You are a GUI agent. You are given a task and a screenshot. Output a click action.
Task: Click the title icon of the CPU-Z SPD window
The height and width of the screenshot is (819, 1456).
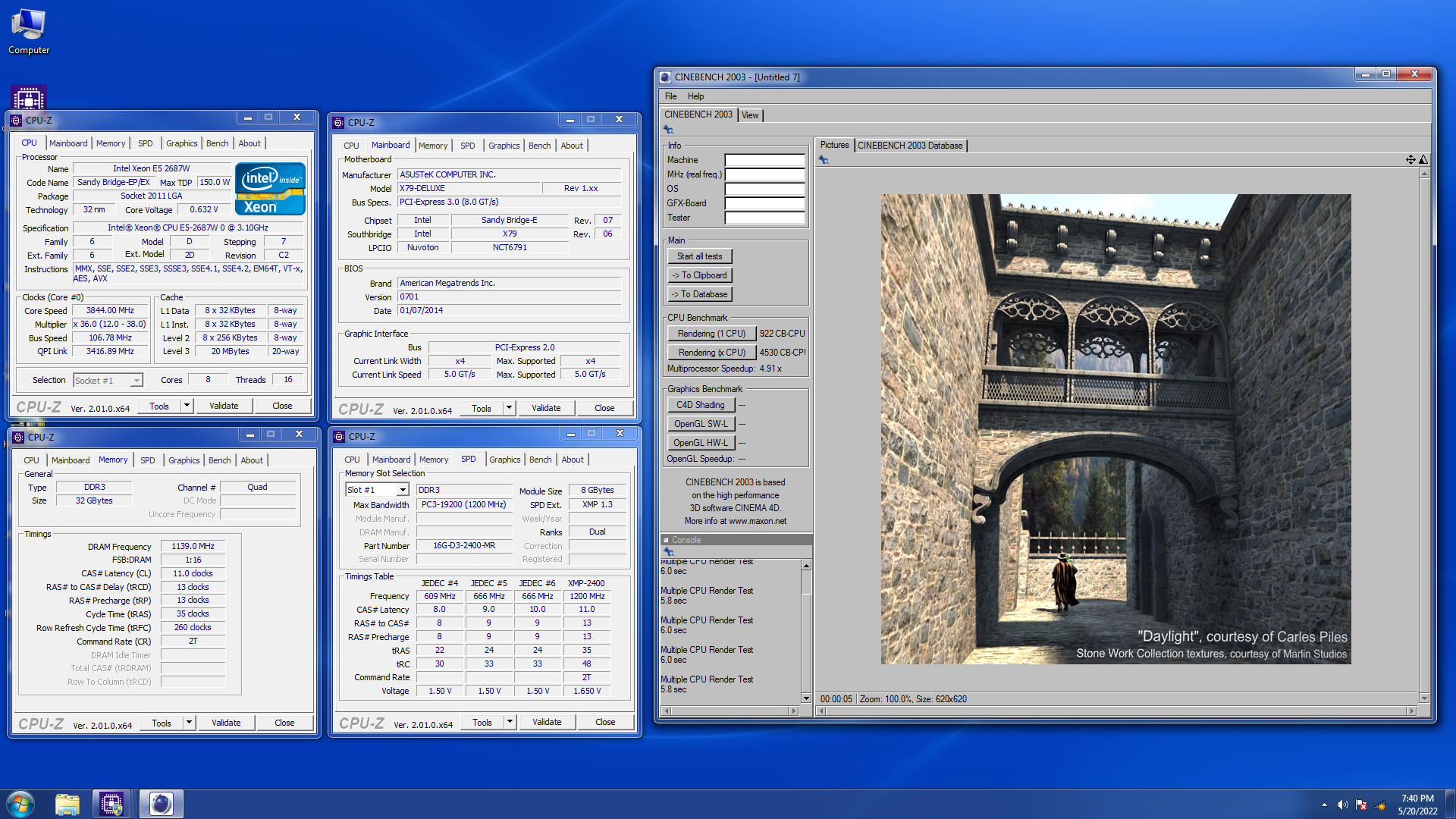[340, 436]
